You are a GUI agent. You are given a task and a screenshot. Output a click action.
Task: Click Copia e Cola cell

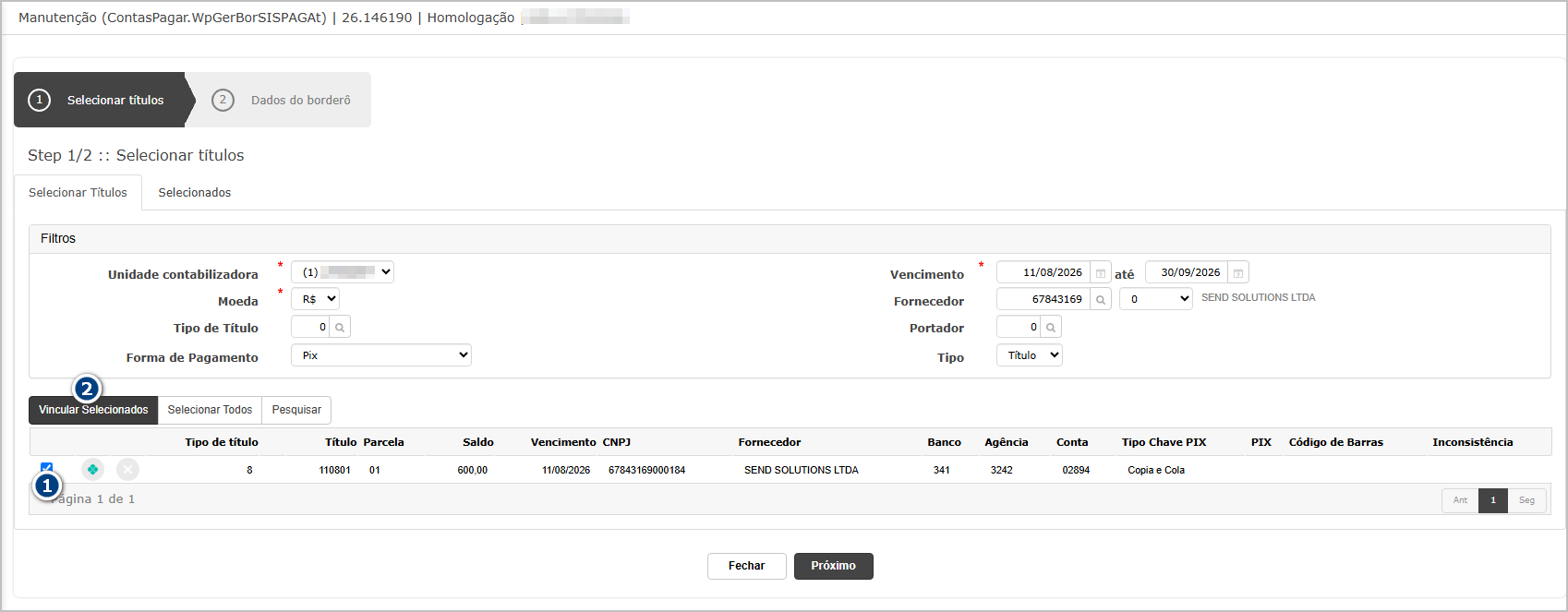[1156, 470]
